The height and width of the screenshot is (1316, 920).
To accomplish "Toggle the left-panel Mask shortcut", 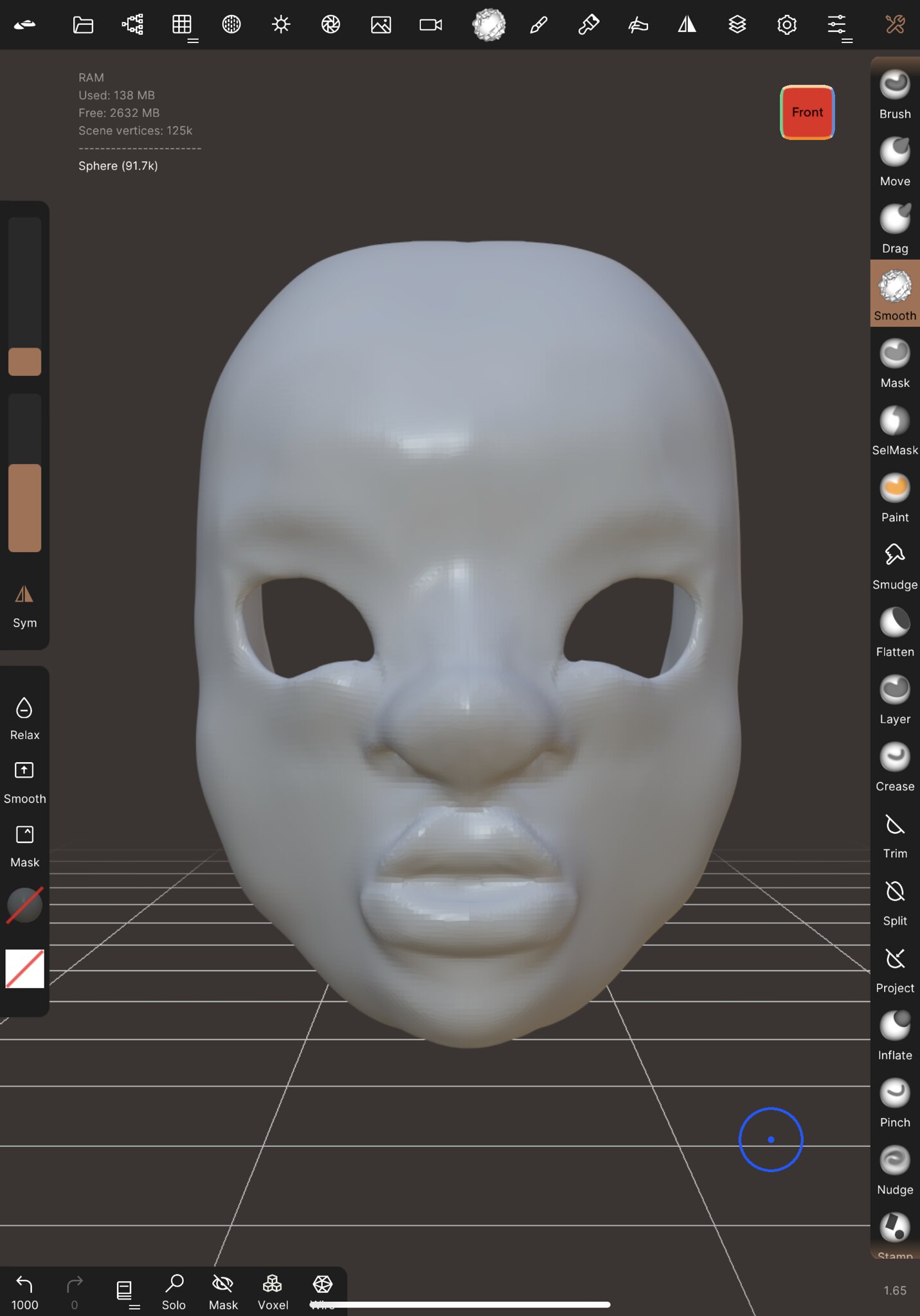I will 24,846.
